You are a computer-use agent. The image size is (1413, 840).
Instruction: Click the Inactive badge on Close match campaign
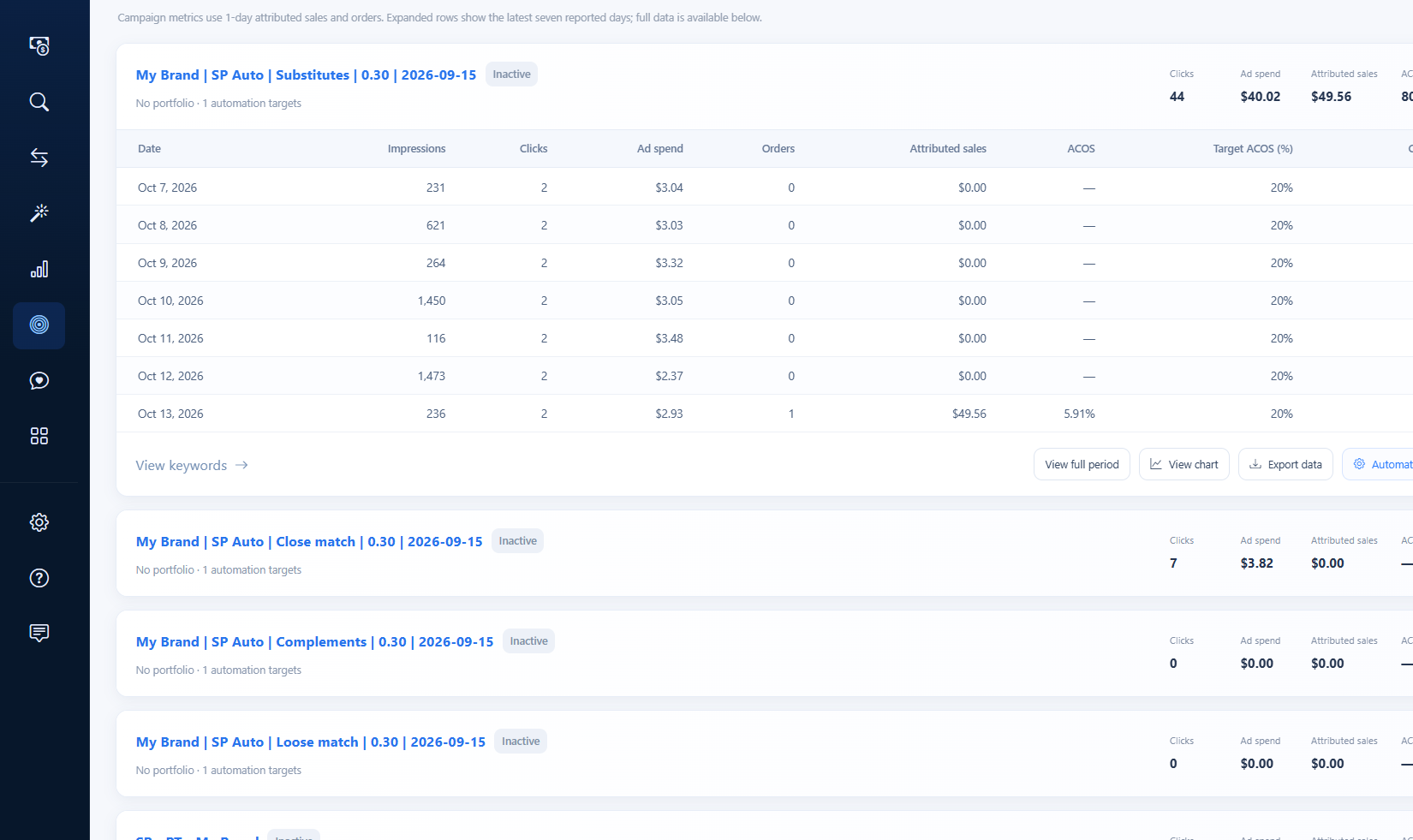pyautogui.click(x=517, y=541)
